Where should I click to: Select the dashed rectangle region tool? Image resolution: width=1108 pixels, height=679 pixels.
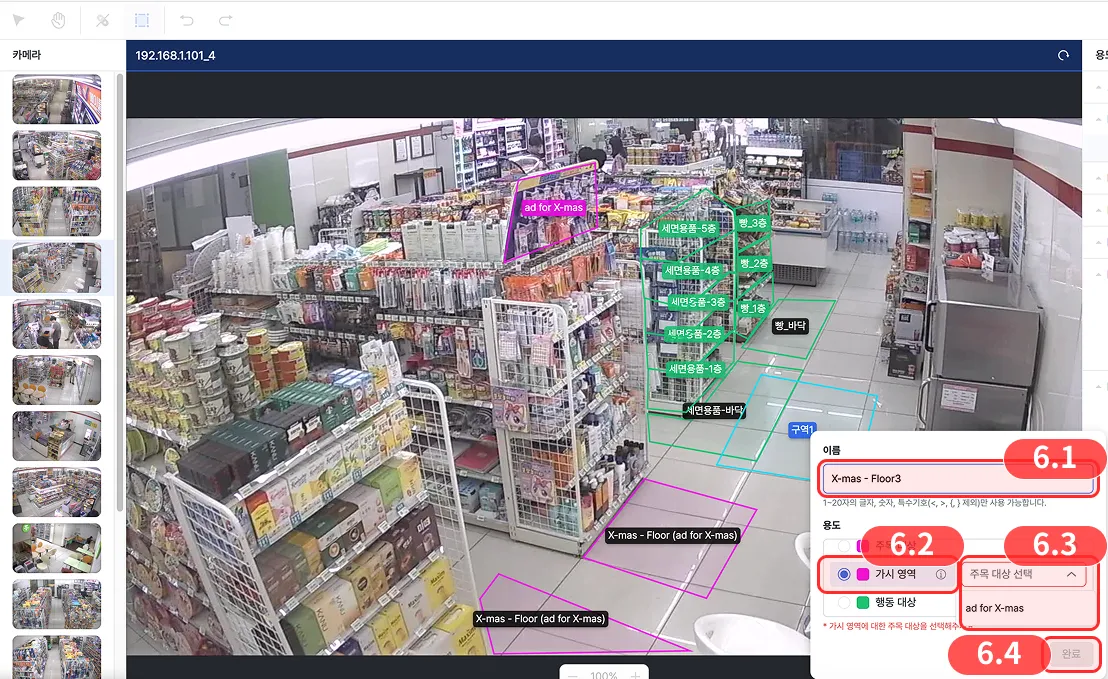click(142, 20)
